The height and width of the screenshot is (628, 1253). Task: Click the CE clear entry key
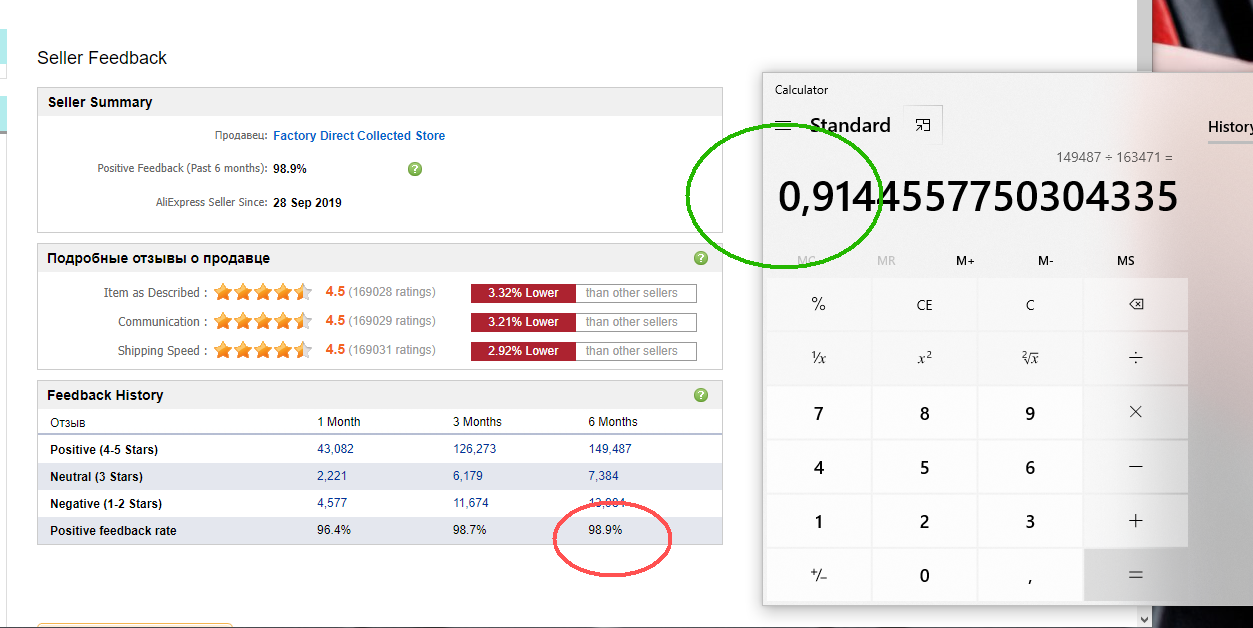coord(924,305)
